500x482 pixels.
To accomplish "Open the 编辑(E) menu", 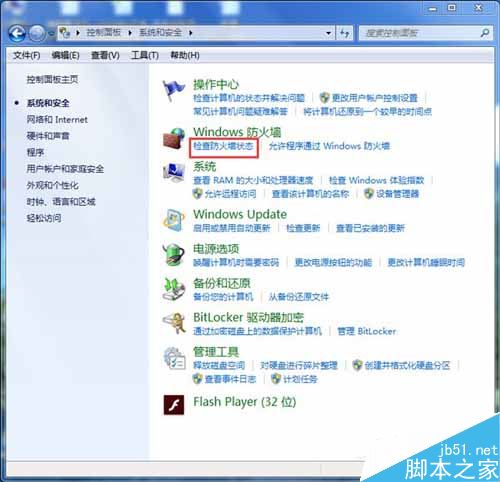I will (65, 55).
